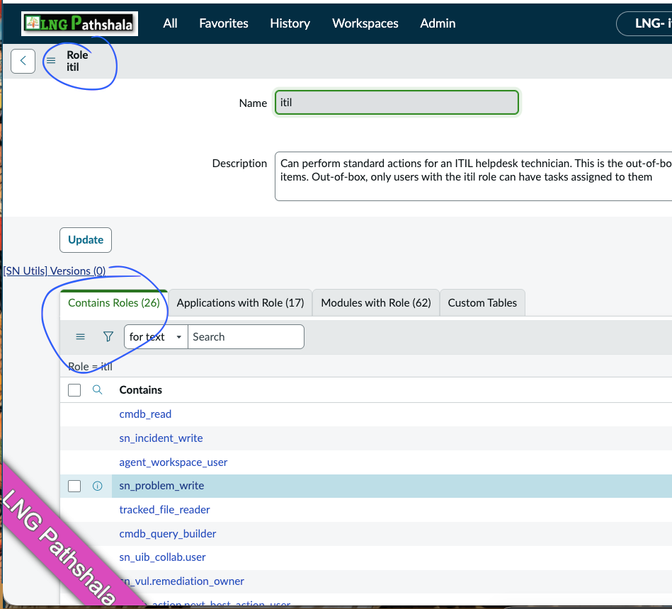Click the global search box at top right

coord(644,24)
